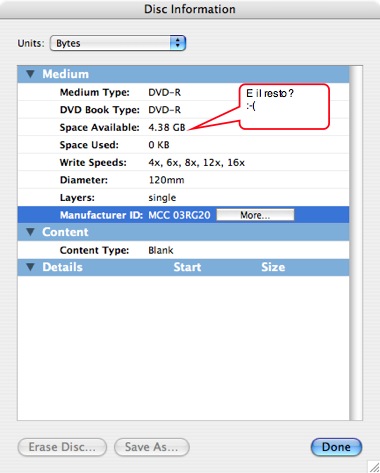
Task: Select the Diameter 120mm row
Action: (x=183, y=180)
